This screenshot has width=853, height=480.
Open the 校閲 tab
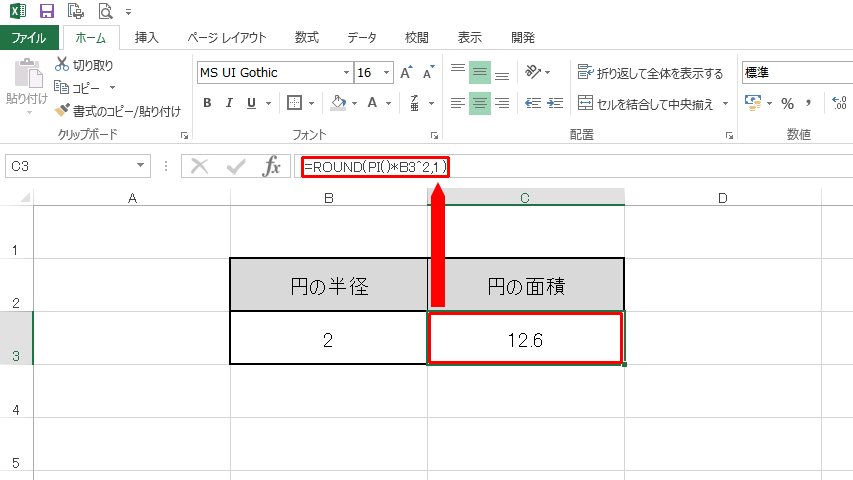coord(417,38)
